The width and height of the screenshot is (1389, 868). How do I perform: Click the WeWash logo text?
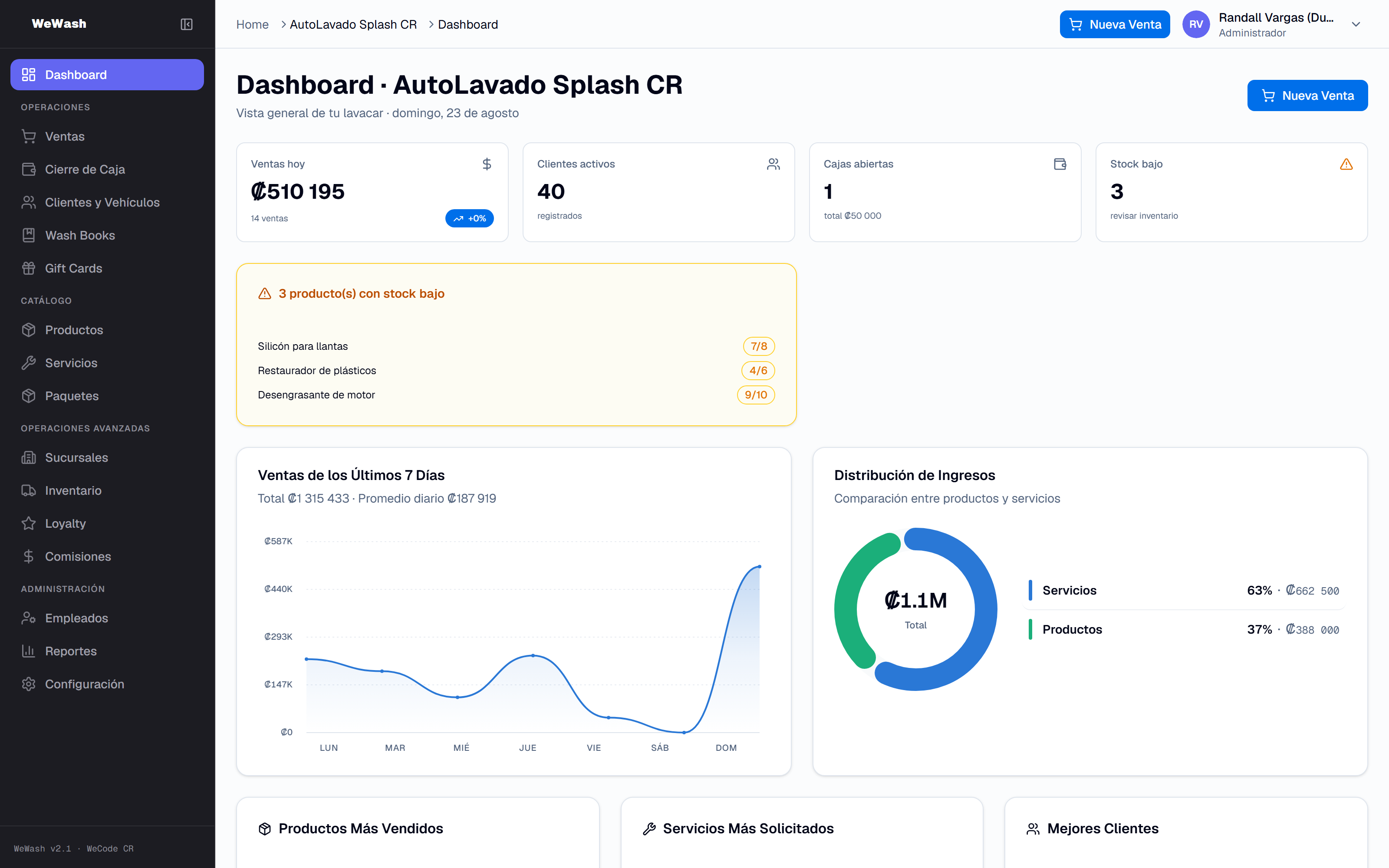point(59,23)
